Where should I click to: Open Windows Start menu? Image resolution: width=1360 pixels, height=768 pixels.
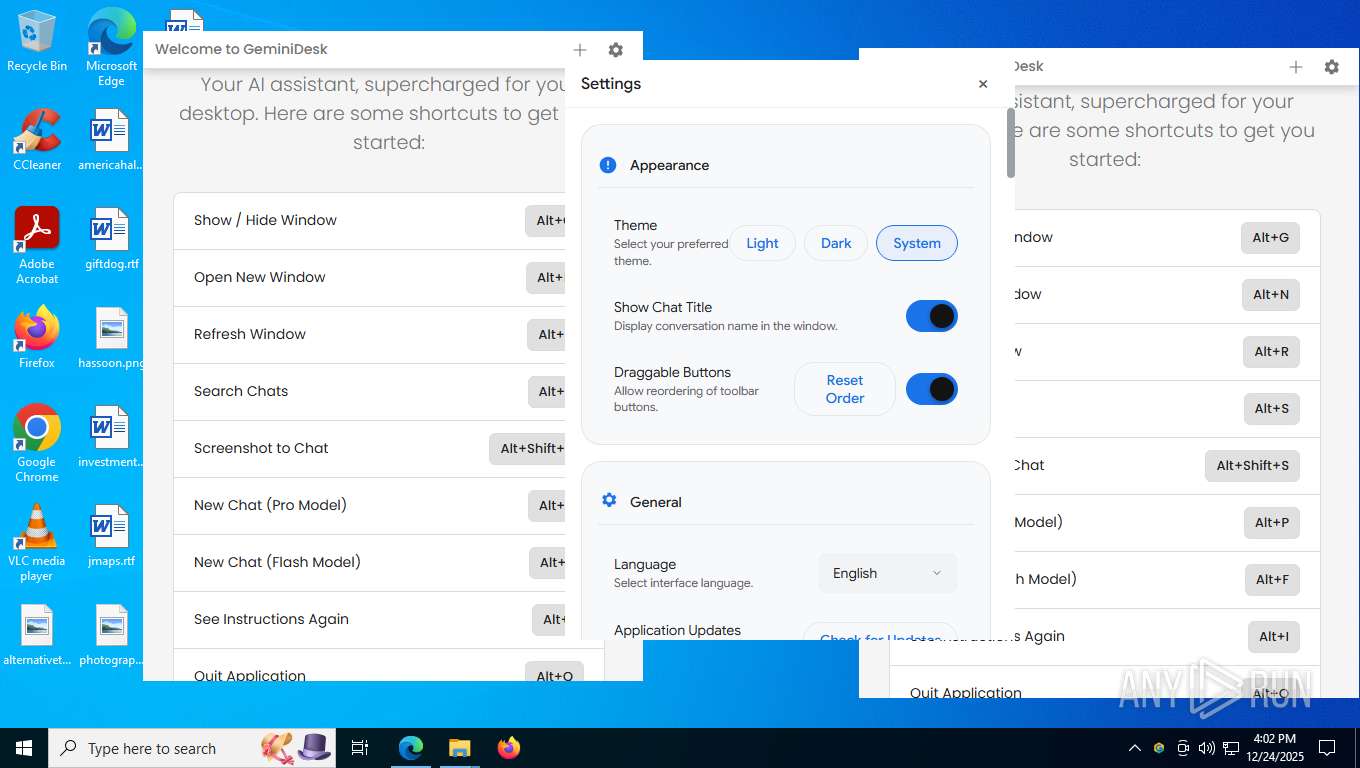tap(24, 748)
